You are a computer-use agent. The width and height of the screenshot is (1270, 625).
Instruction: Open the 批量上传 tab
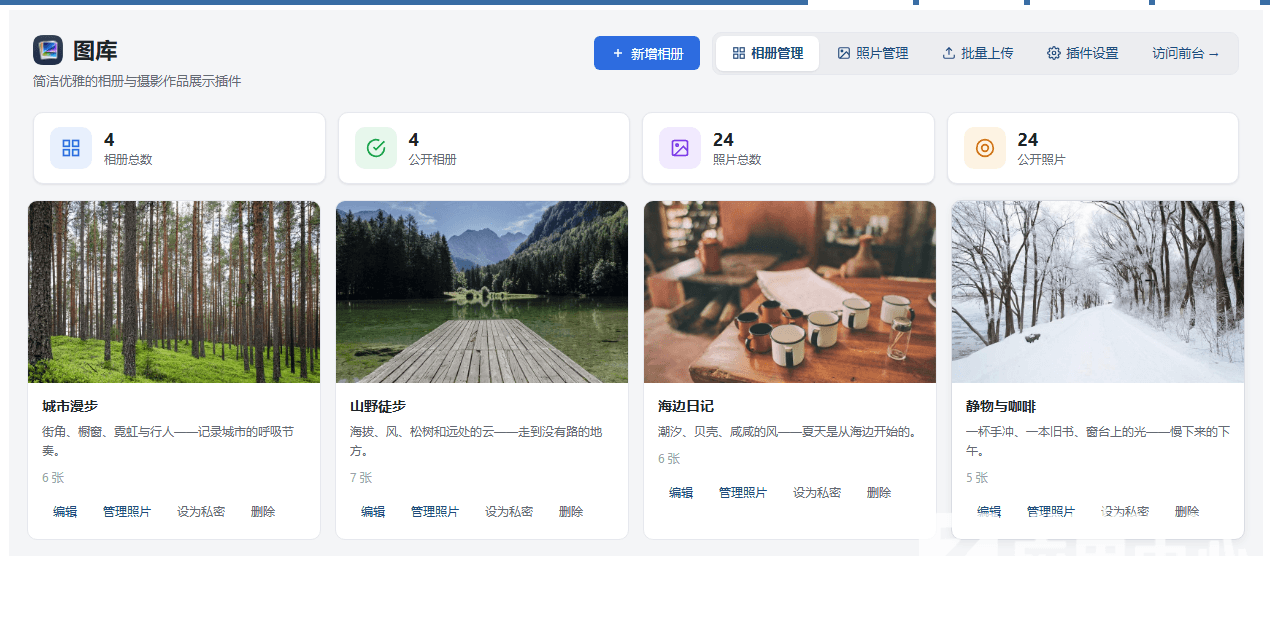(x=978, y=53)
